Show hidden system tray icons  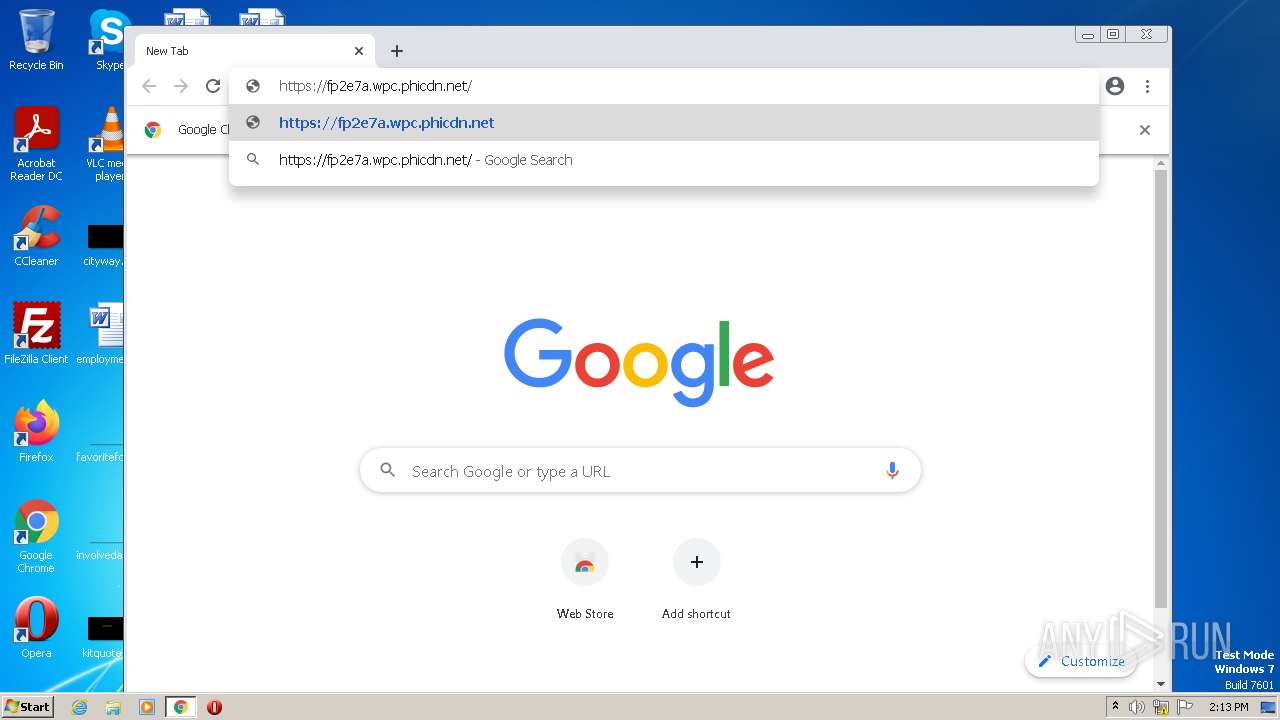1115,707
